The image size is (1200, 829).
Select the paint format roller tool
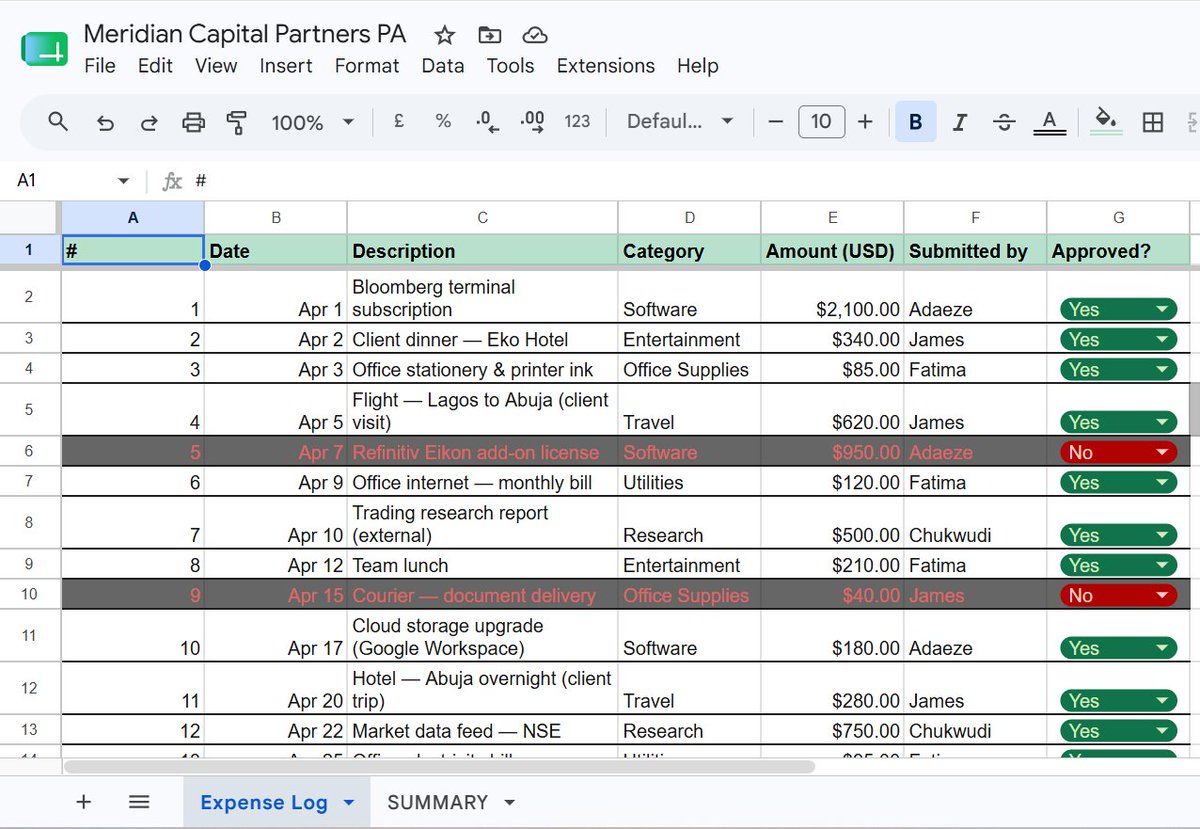click(237, 122)
